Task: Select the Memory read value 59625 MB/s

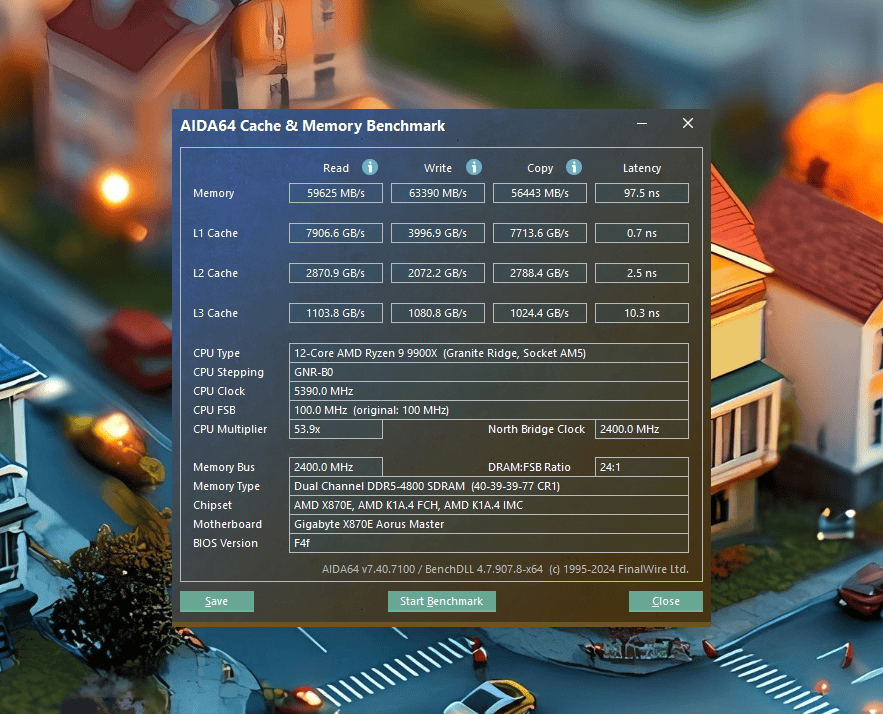Action: coord(336,193)
